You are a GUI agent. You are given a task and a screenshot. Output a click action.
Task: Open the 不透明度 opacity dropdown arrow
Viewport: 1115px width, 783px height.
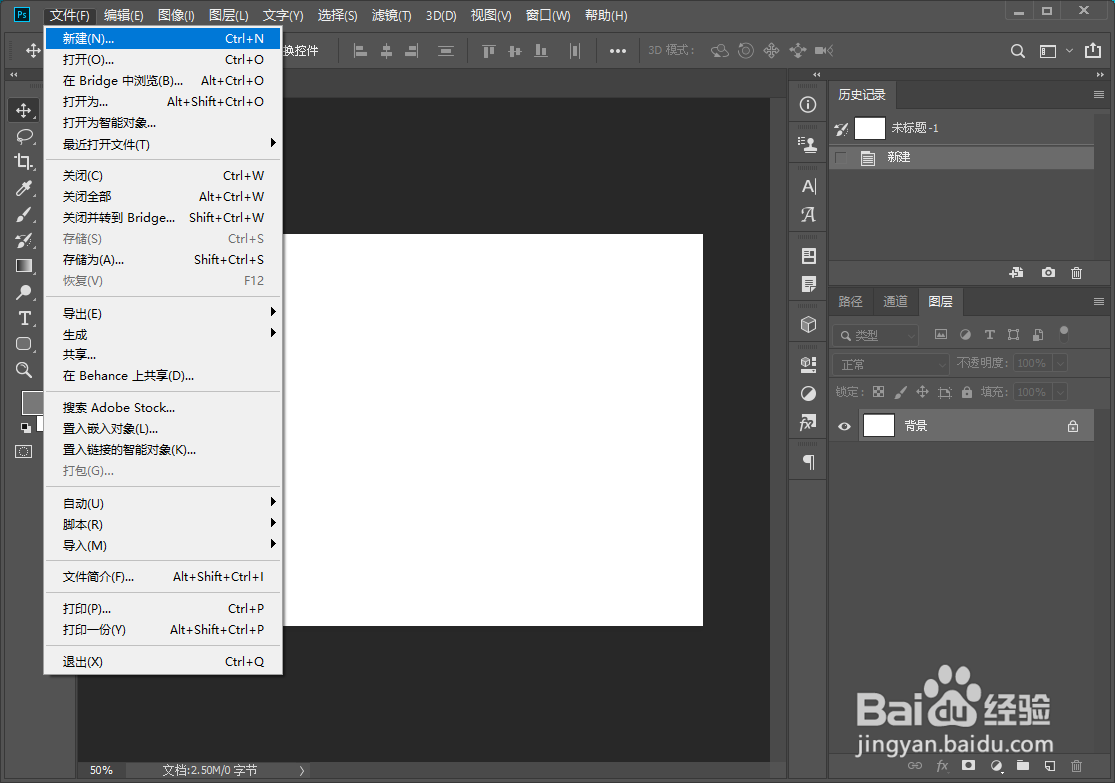click(1060, 363)
